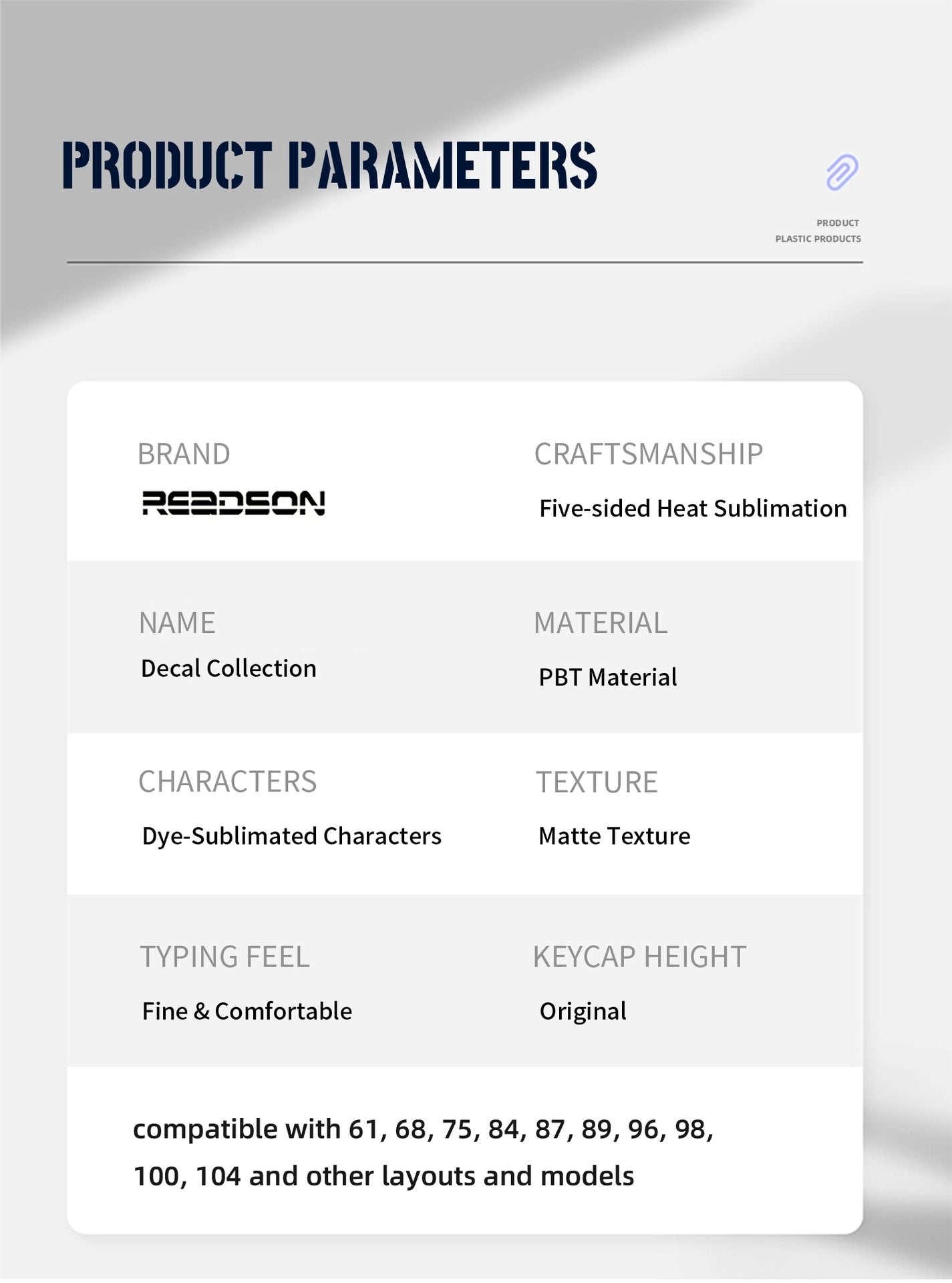952x1283 pixels.
Task: Click the blue paperclip icon
Action: click(x=842, y=172)
